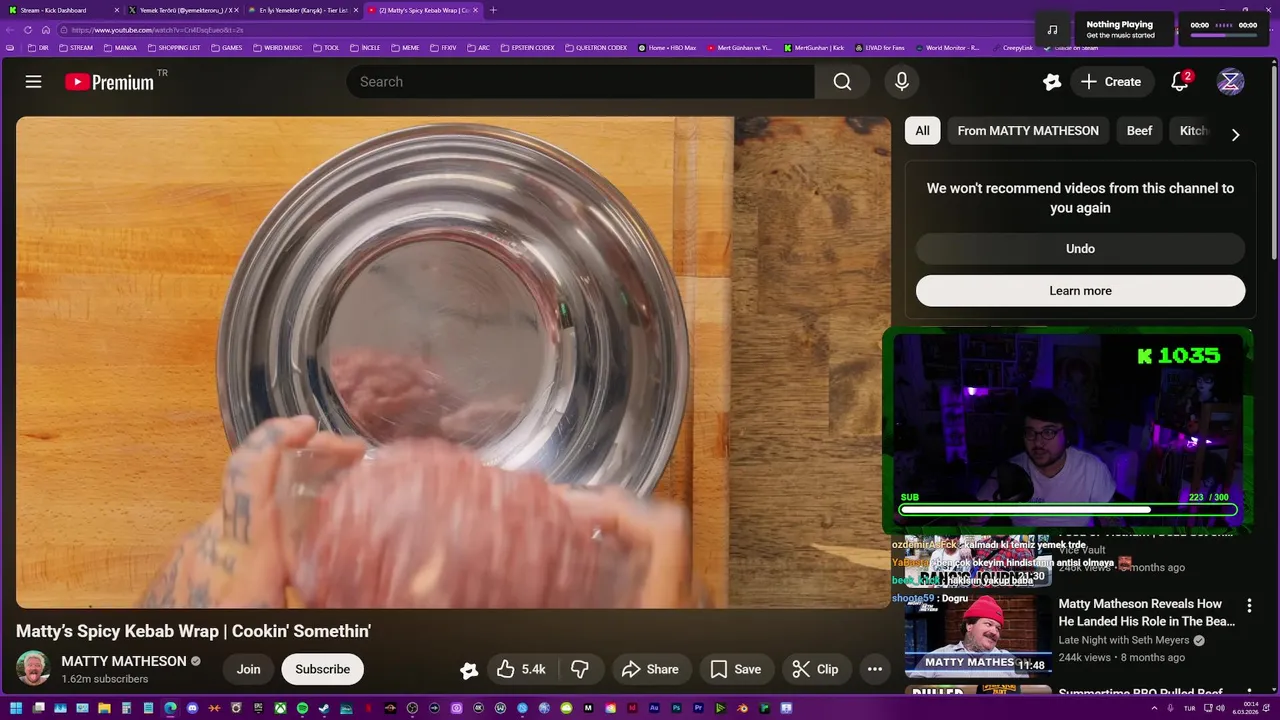Open the GAMES bookmarks folder

(x=226, y=47)
